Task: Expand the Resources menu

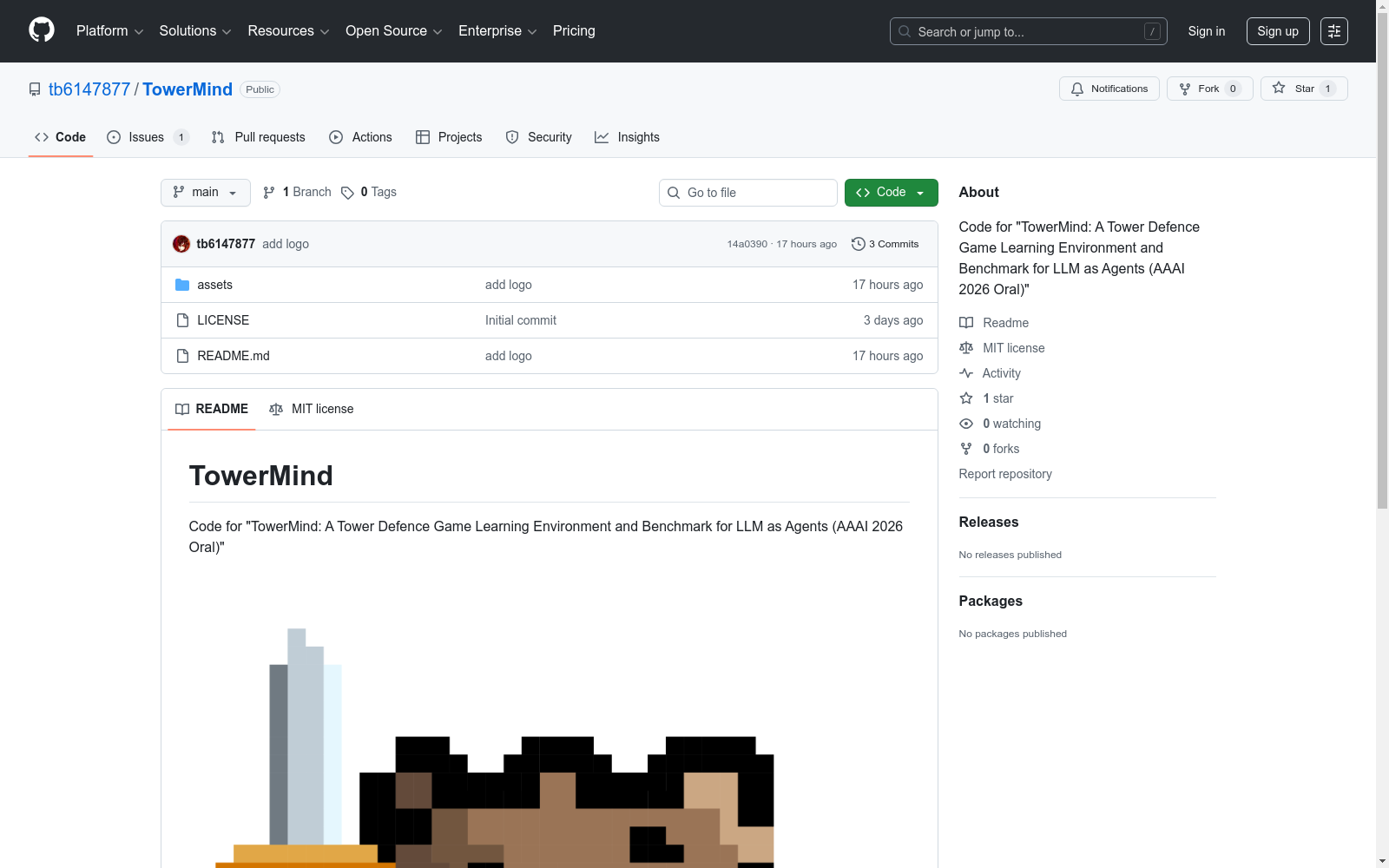Action: (x=288, y=31)
